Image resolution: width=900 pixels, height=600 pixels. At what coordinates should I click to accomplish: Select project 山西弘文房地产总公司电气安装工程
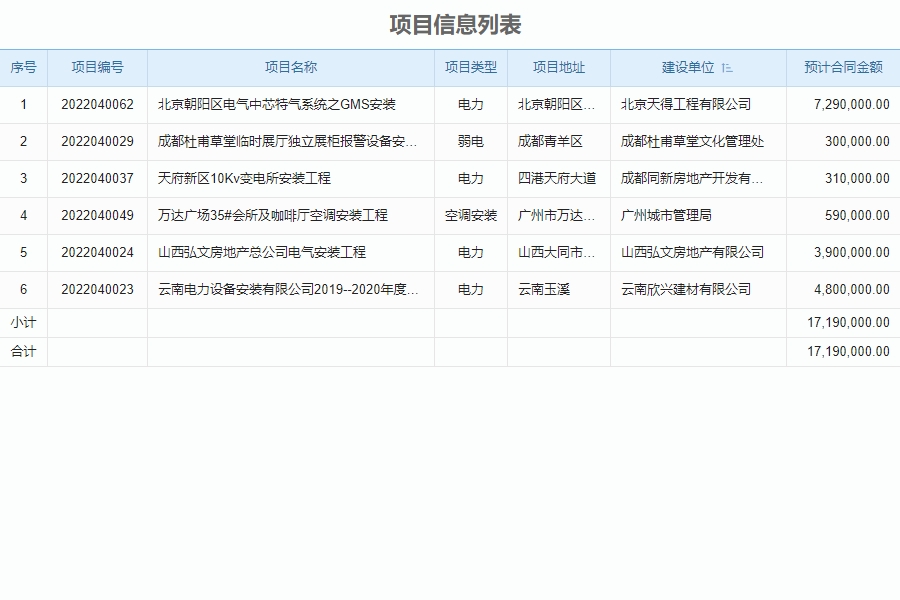point(262,253)
